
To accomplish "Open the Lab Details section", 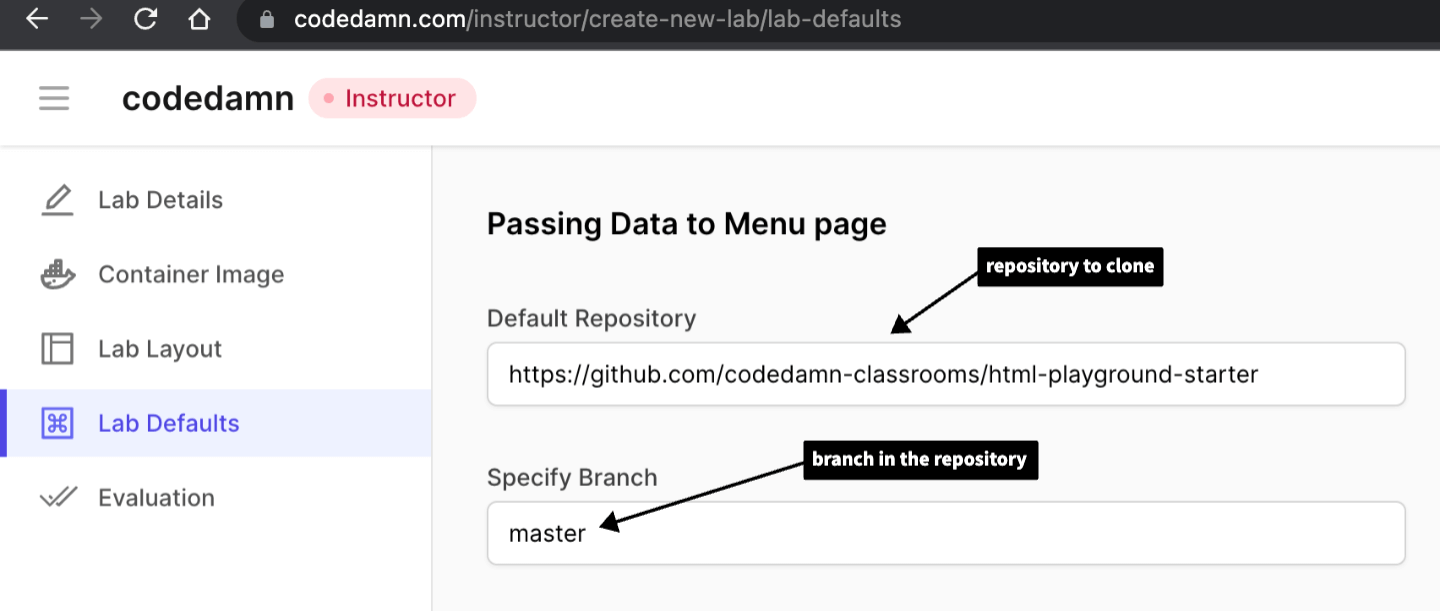I will click(x=160, y=199).
